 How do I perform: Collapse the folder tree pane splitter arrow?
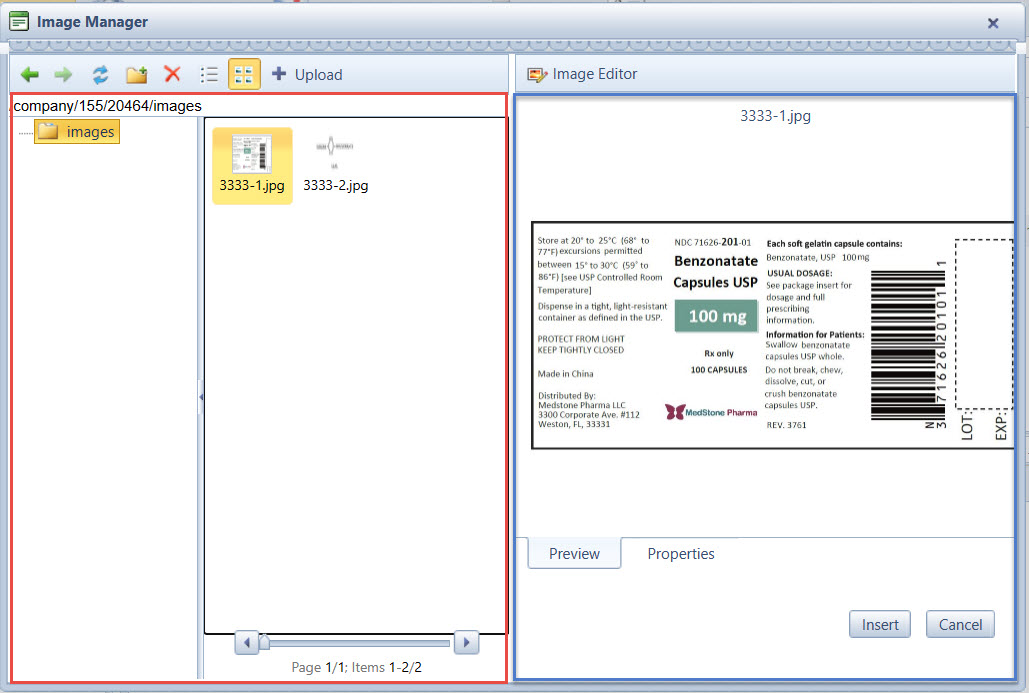[201, 397]
